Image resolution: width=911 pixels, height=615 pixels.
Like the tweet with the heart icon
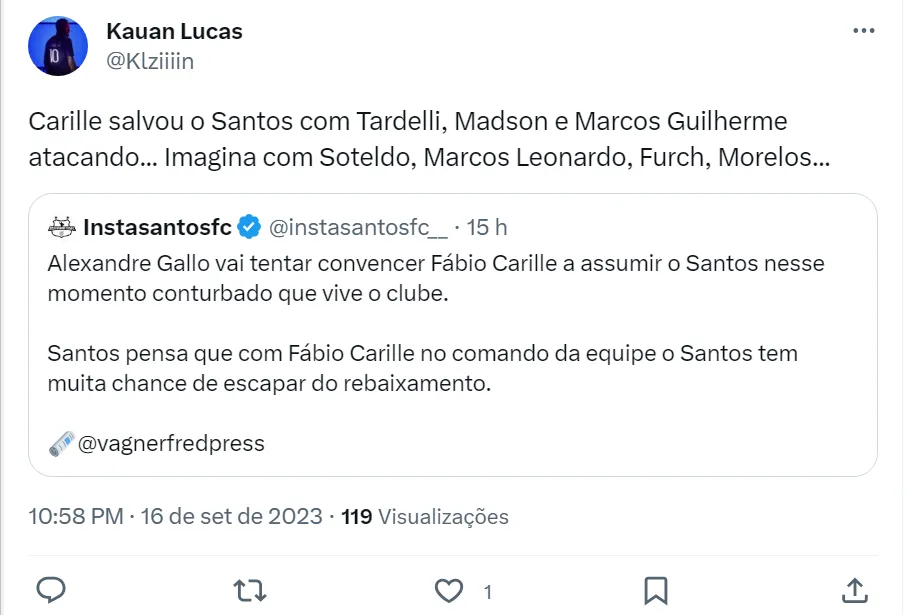pos(451,589)
